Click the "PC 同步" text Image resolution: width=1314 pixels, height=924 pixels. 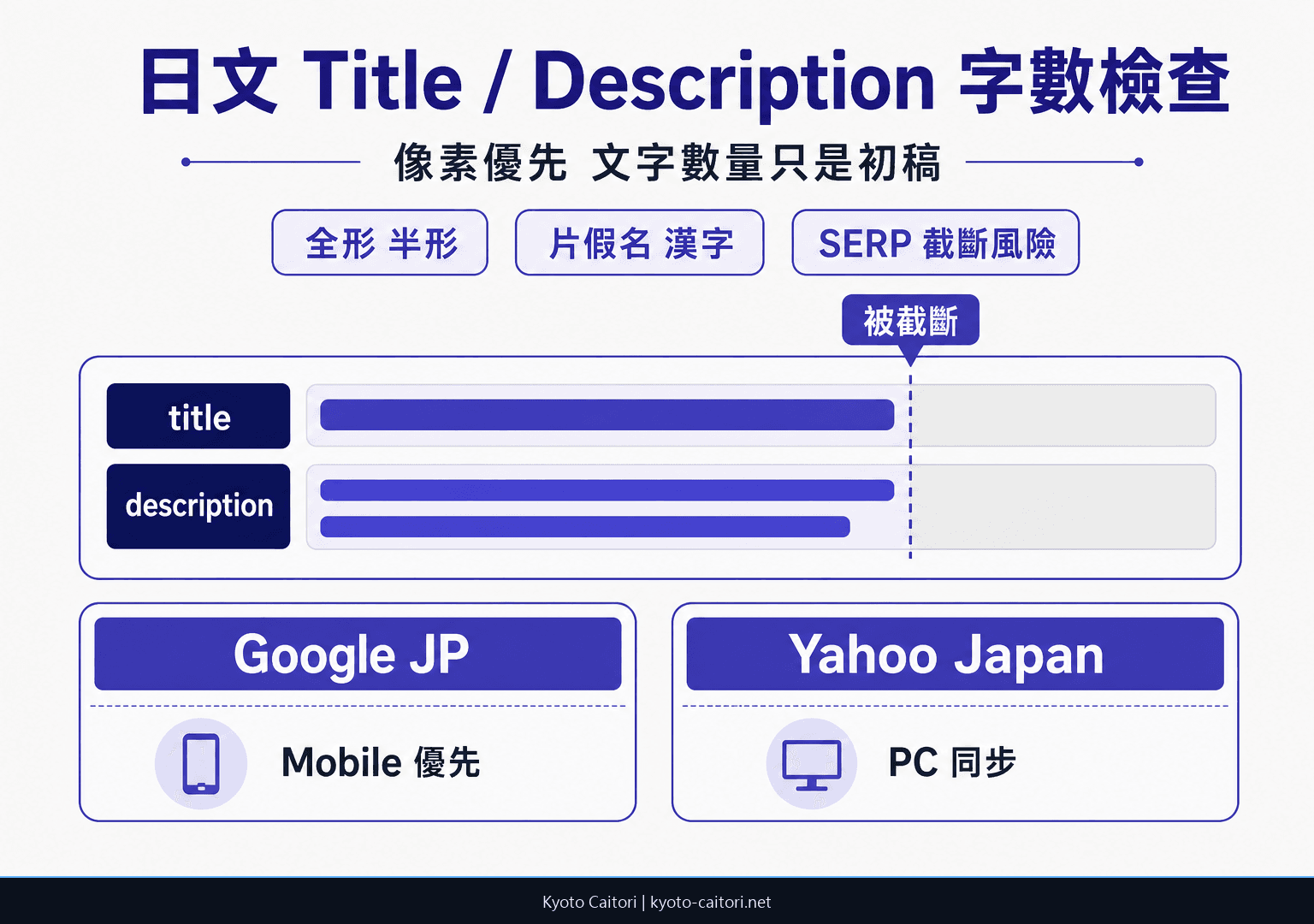[952, 762]
